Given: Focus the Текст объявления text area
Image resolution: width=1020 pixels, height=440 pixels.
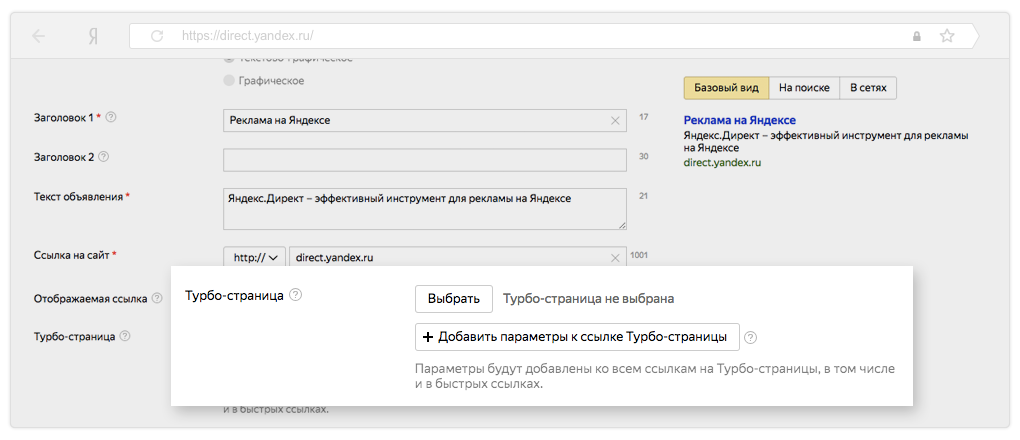Looking at the screenshot, I should pyautogui.click(x=425, y=209).
